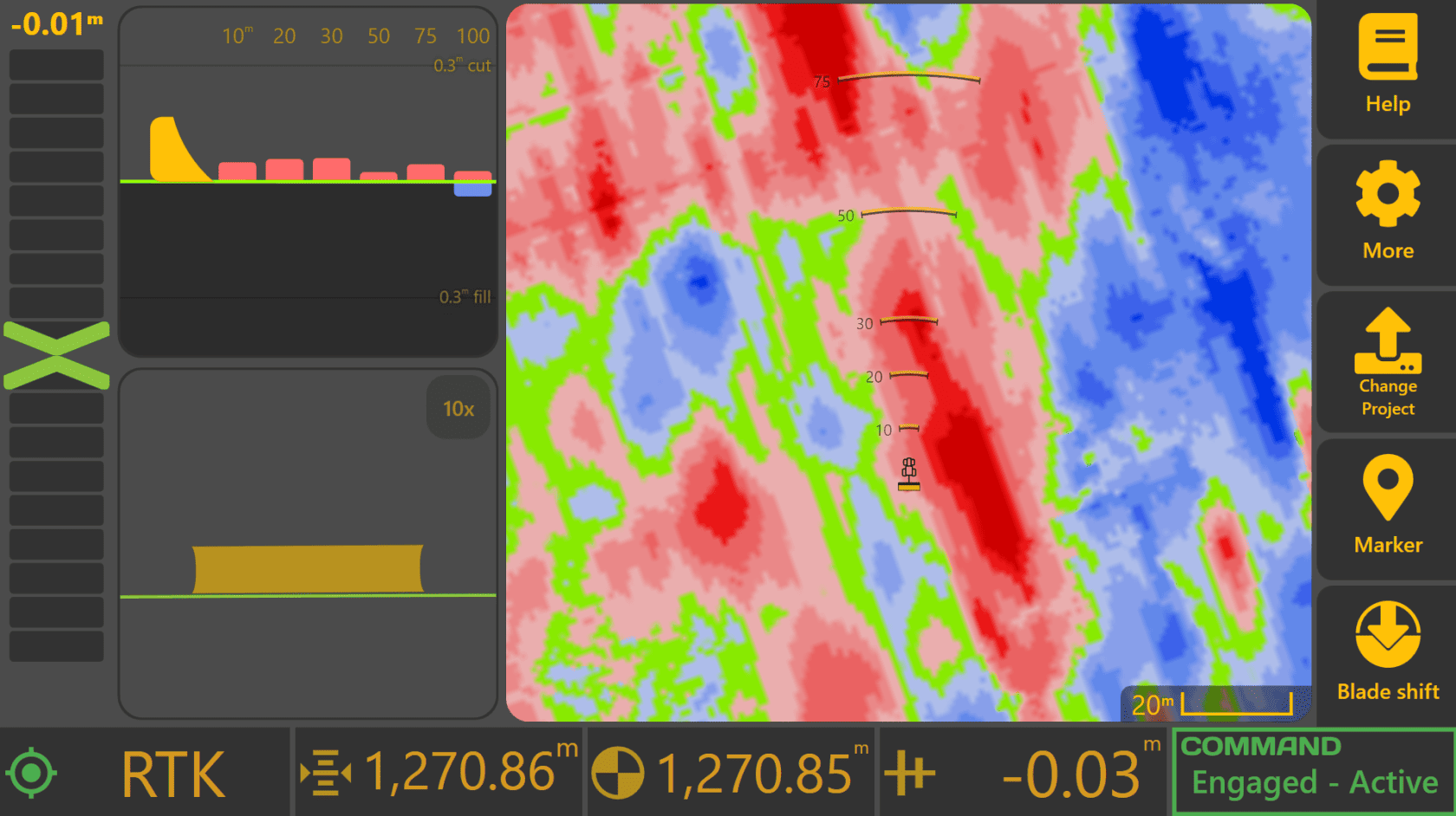Select the 100 m look-ahead distance

click(473, 36)
